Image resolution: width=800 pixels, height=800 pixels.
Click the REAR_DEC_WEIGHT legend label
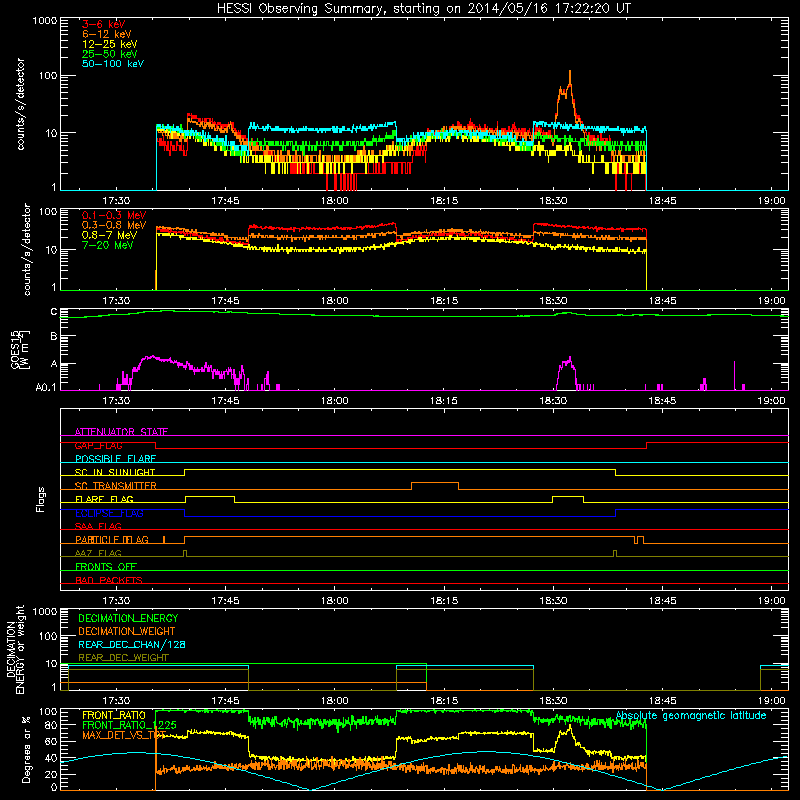click(123, 658)
